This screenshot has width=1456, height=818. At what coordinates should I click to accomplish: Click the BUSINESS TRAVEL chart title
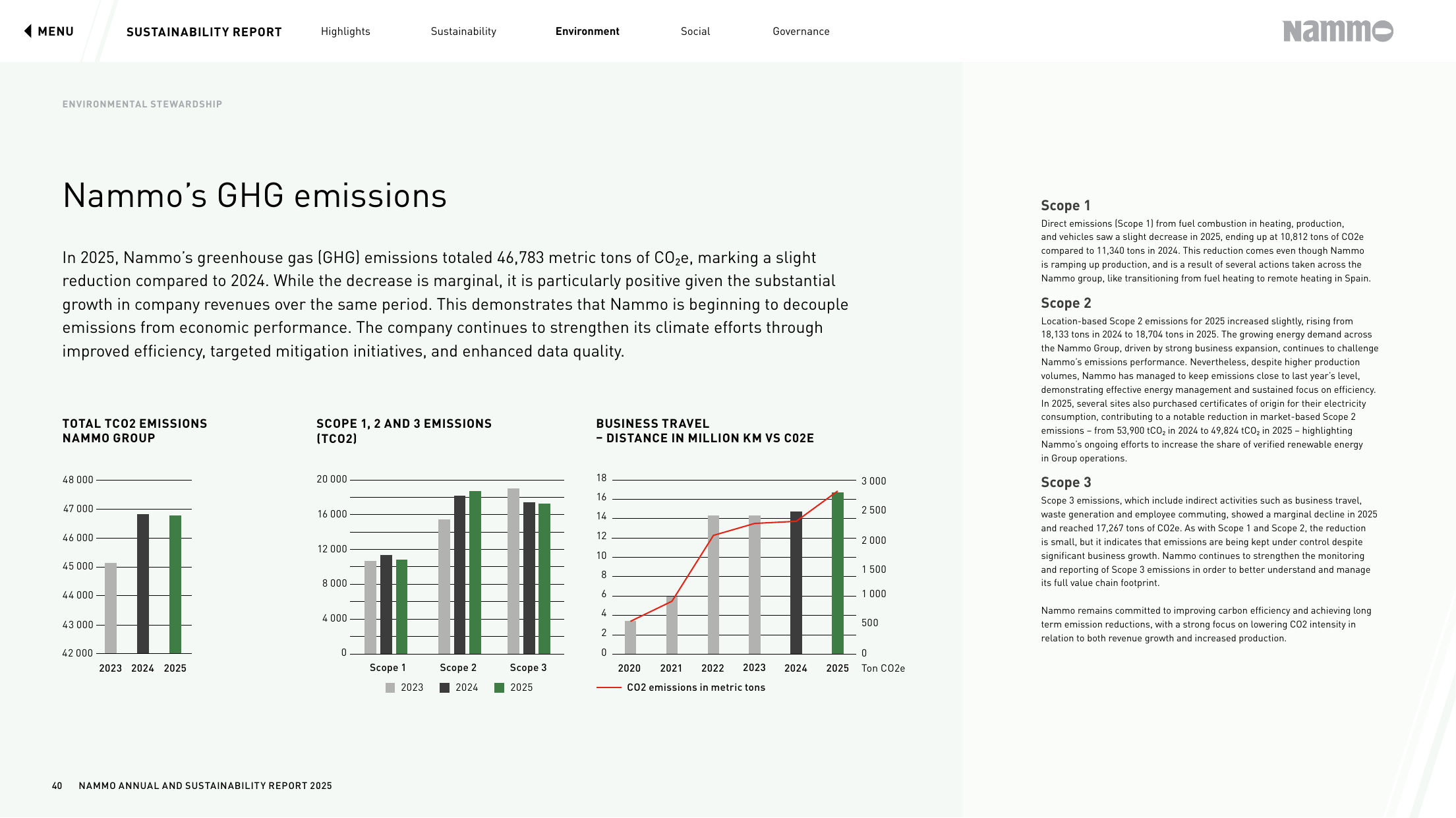705,430
